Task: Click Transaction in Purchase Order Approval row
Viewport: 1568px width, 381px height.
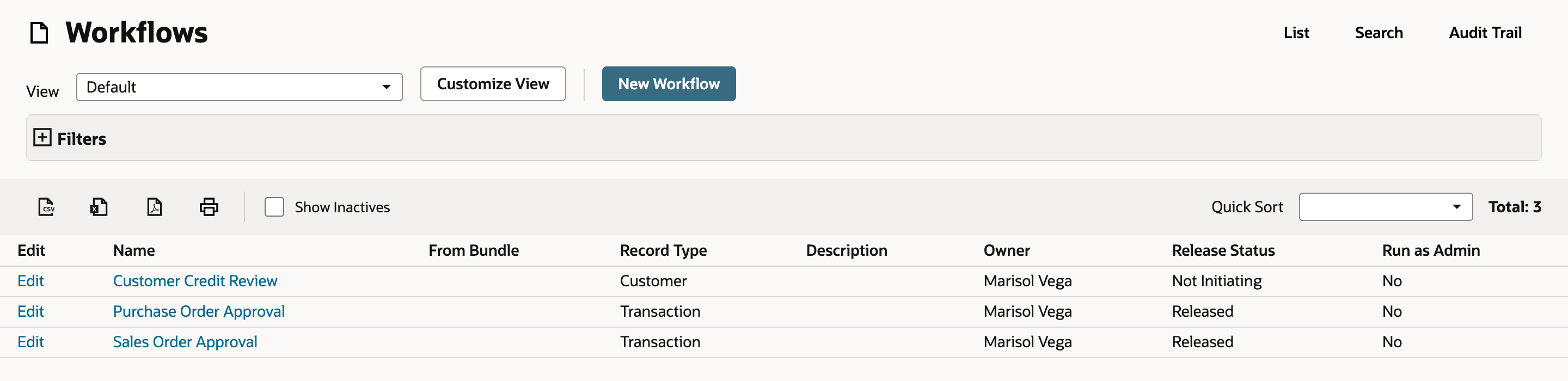Action: tap(660, 312)
